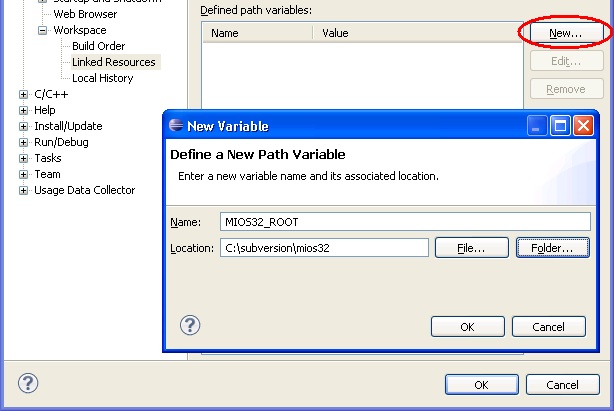Expand the C/C++ preferences node
The height and width of the screenshot is (411, 614).
tap(24, 94)
